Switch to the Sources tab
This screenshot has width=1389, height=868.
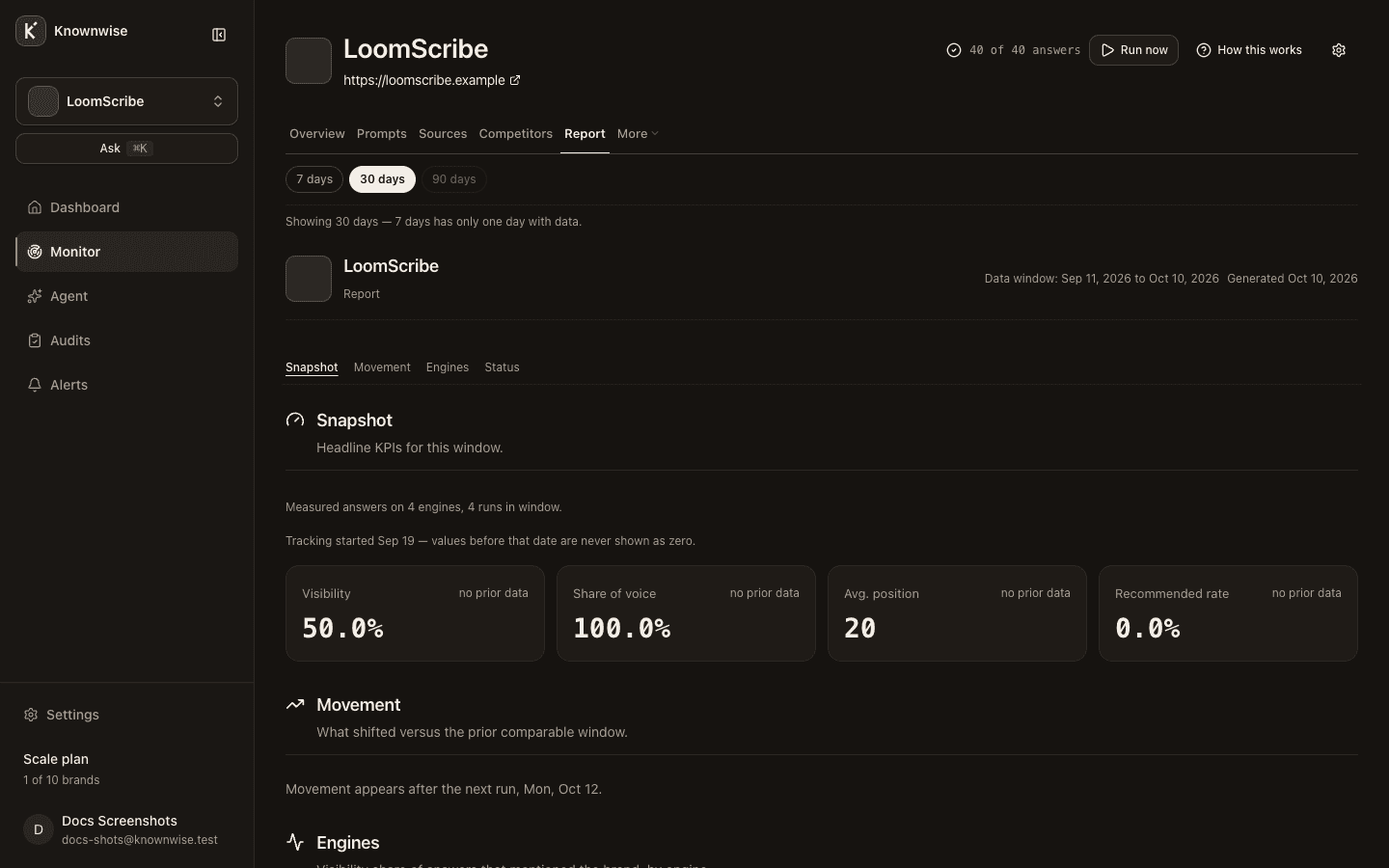pyautogui.click(x=443, y=134)
